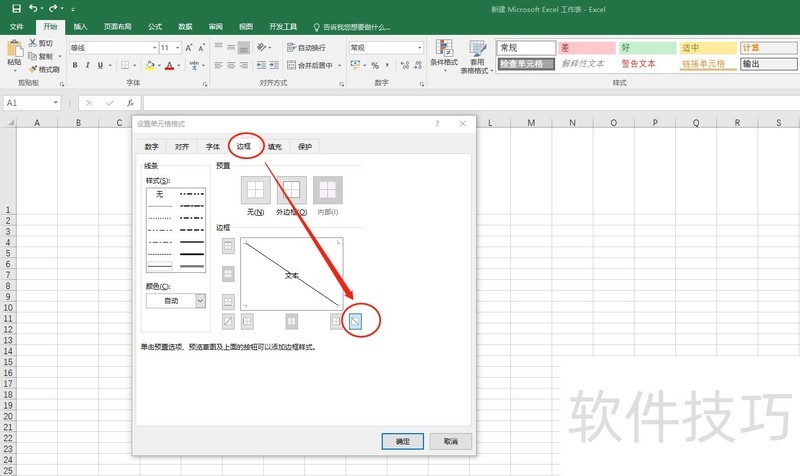Click the ribbon Borders grid icon

[125, 65]
